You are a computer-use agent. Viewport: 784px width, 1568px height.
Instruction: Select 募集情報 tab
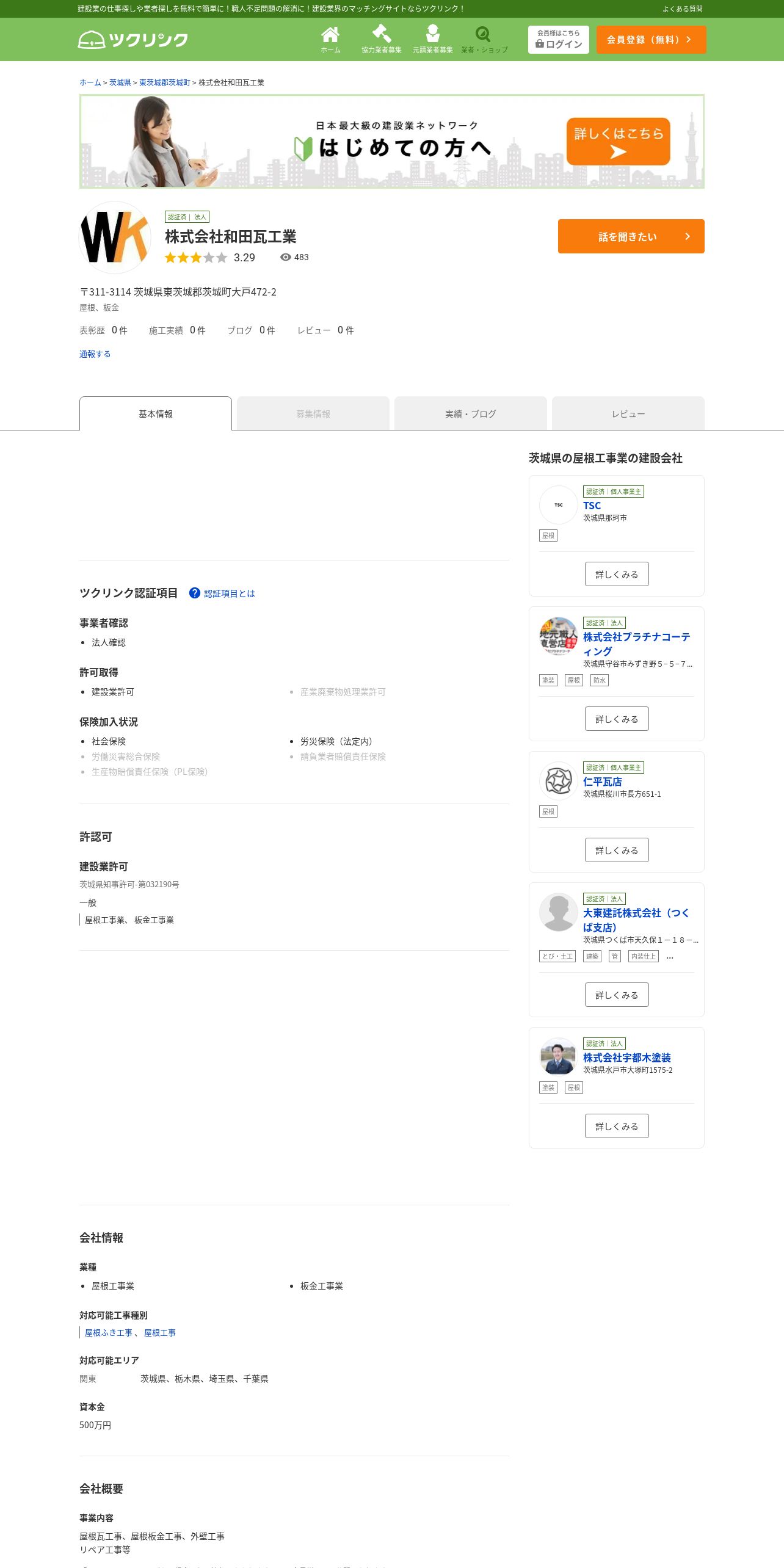[313, 413]
